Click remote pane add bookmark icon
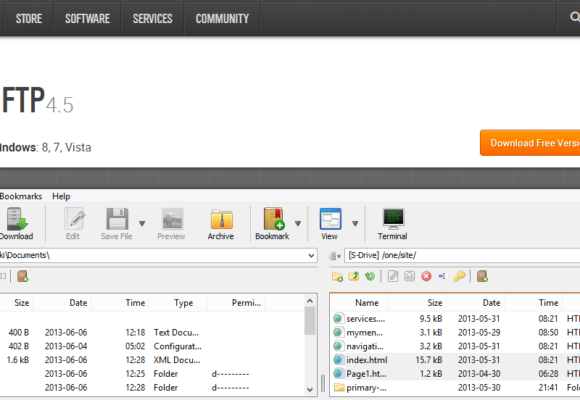This screenshot has height=400, width=580. (x=482, y=276)
